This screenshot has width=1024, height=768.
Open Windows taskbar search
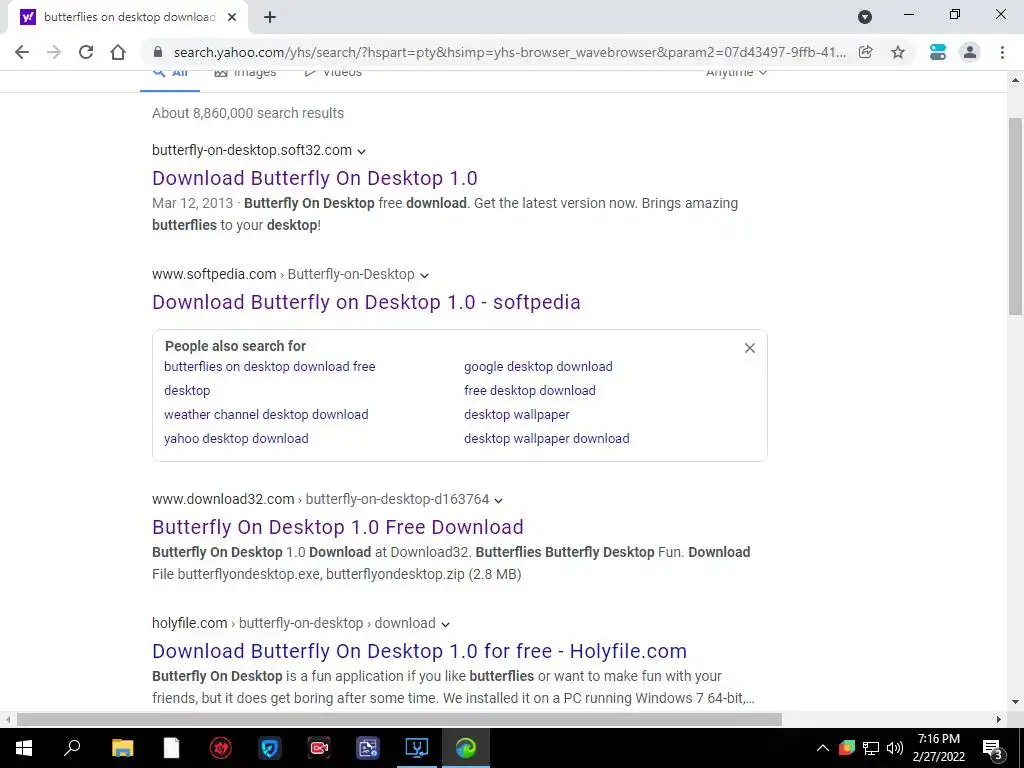point(72,748)
